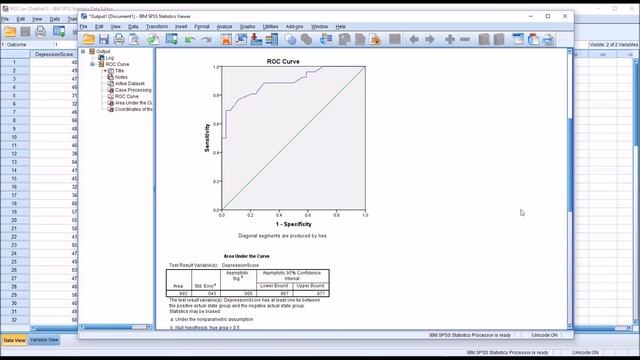This screenshot has height=360, width=640.
Task: Click the Open folder icon in Viewer toolbar
Action: [x=89, y=39]
